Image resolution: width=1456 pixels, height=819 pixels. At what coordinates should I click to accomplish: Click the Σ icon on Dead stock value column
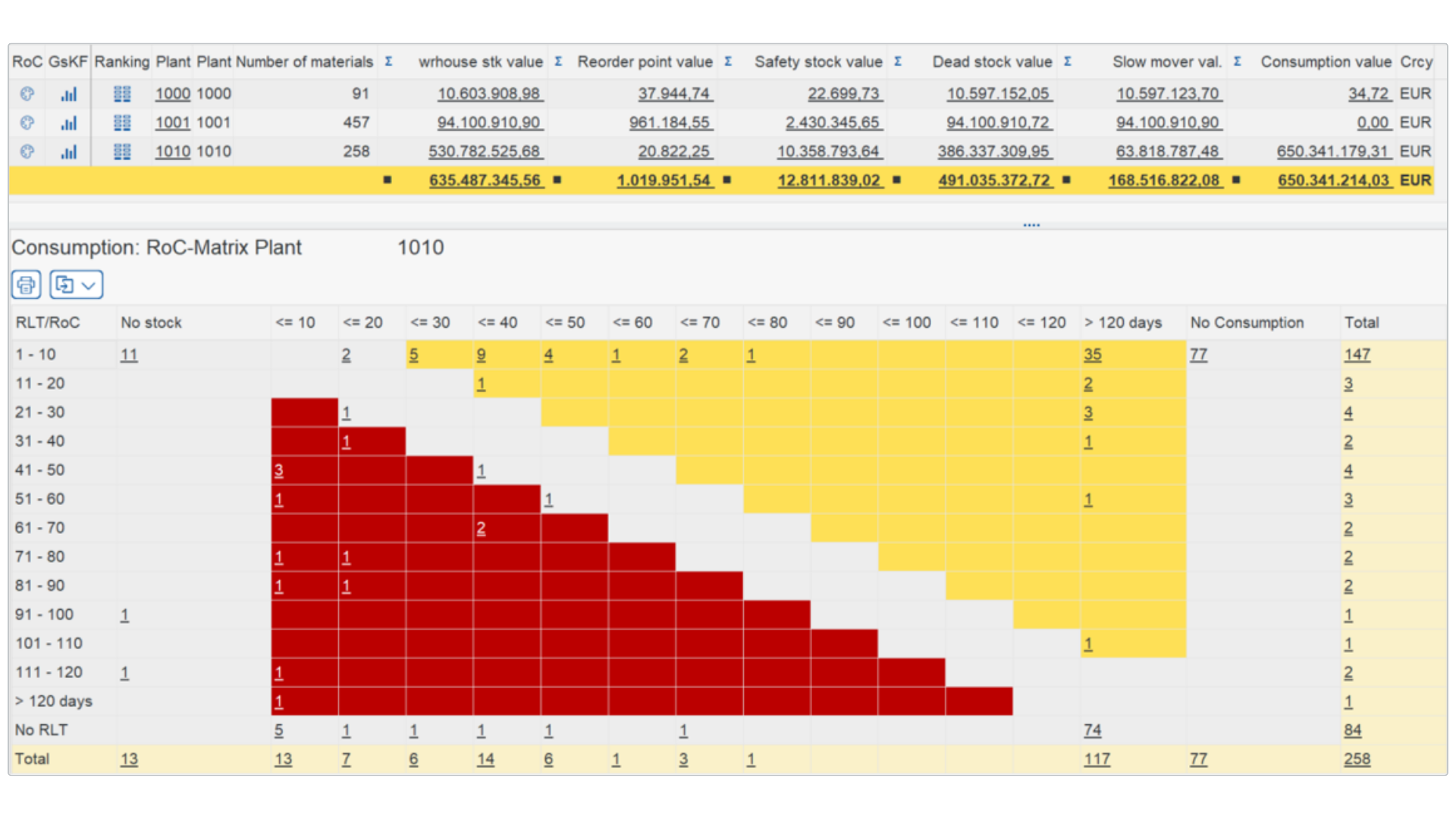point(1068,62)
